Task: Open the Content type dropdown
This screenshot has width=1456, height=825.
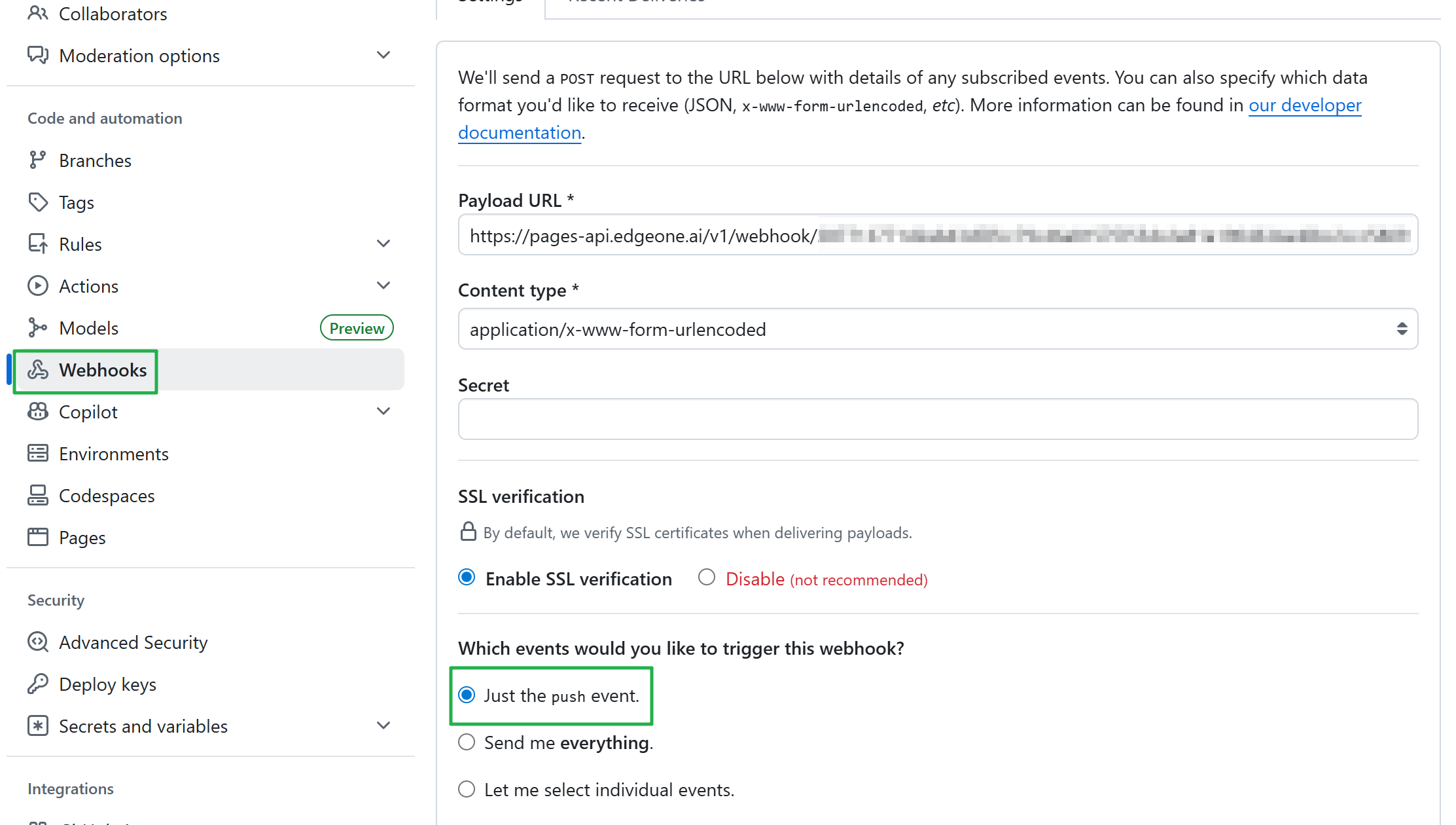Action: tap(937, 329)
